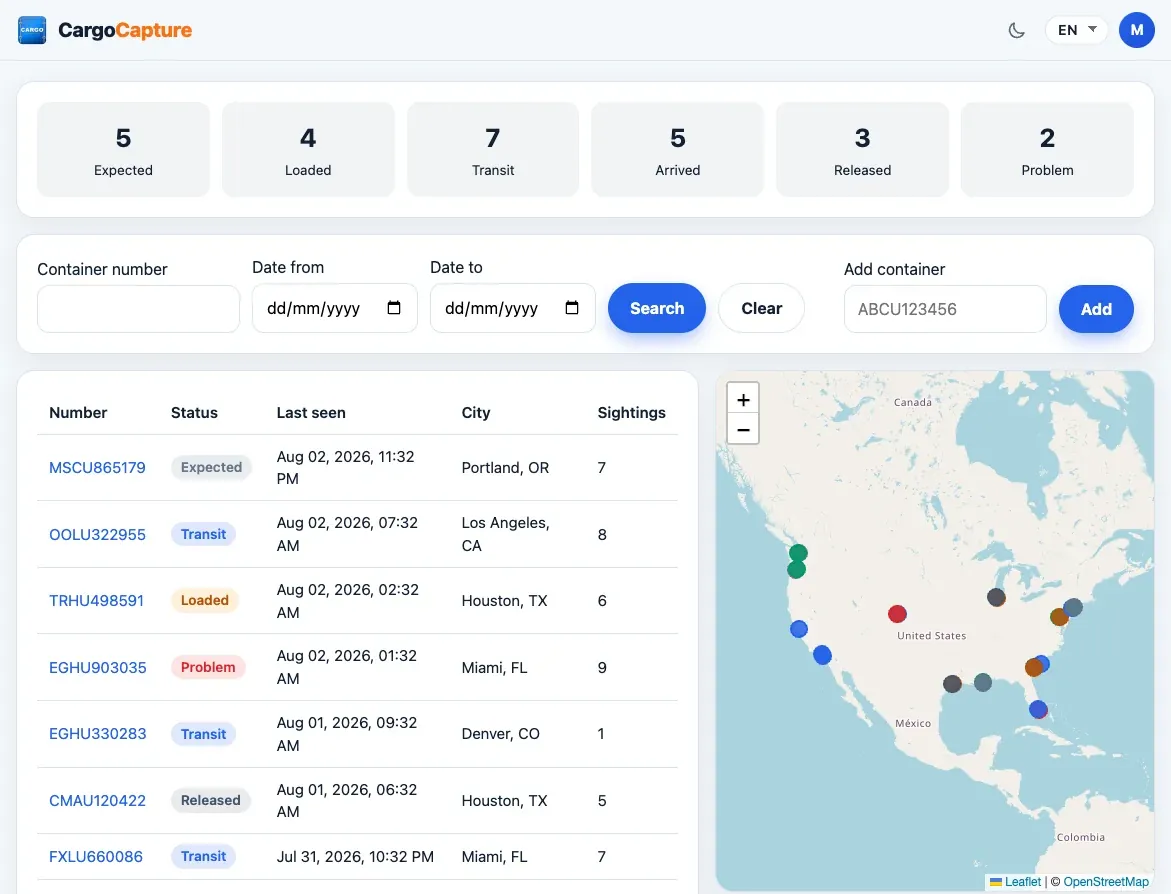Open container EGHU903035 link
Viewport: 1171px width, 894px height.
click(x=98, y=668)
